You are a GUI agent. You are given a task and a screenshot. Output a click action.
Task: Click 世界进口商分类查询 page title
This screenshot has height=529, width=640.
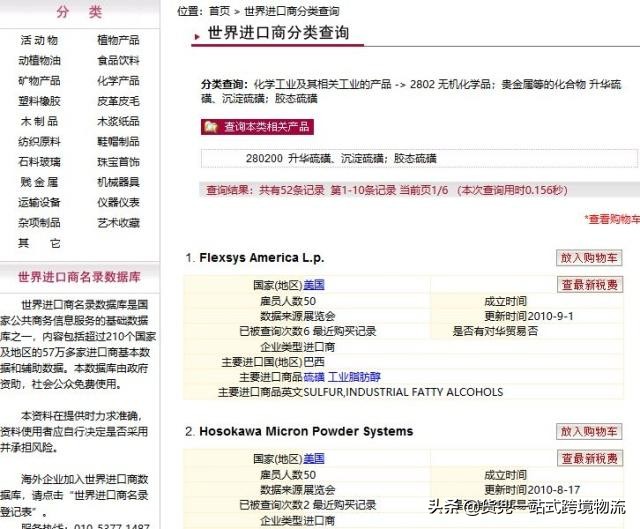278,33
